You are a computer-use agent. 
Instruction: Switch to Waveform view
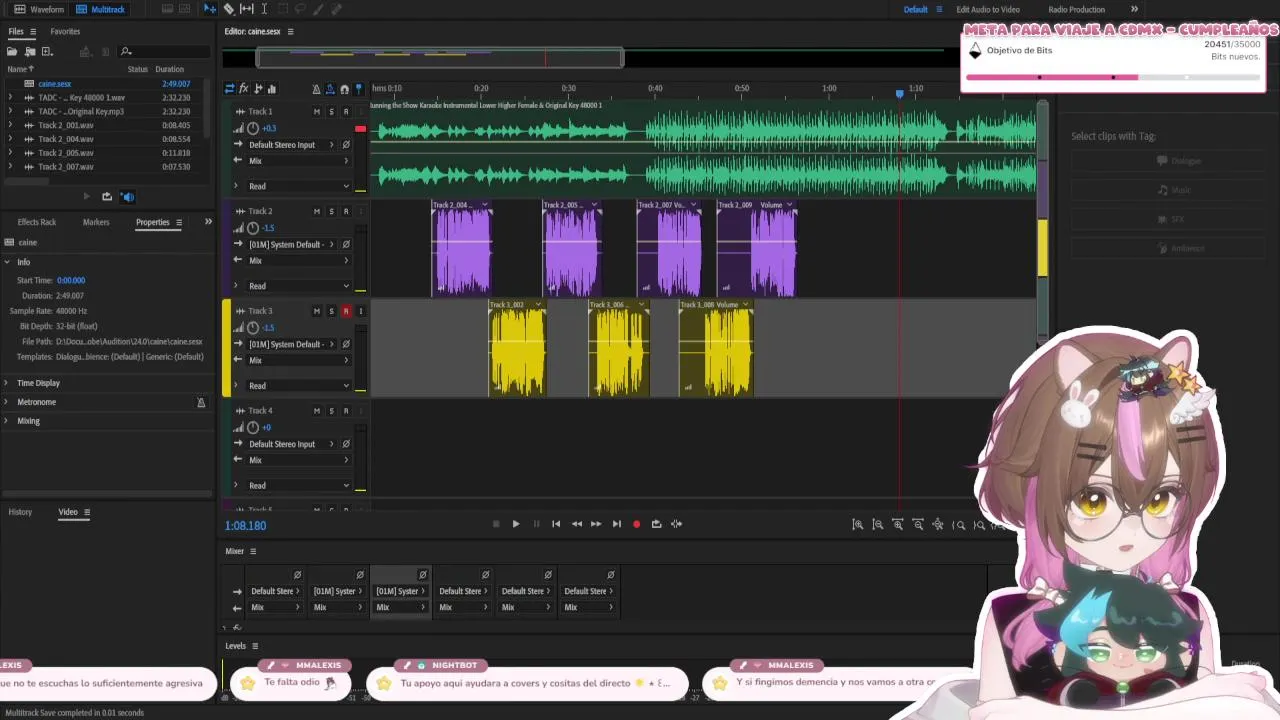pos(39,9)
